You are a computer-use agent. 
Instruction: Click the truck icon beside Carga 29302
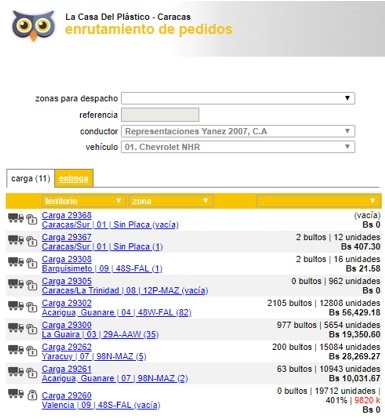pos(16,306)
